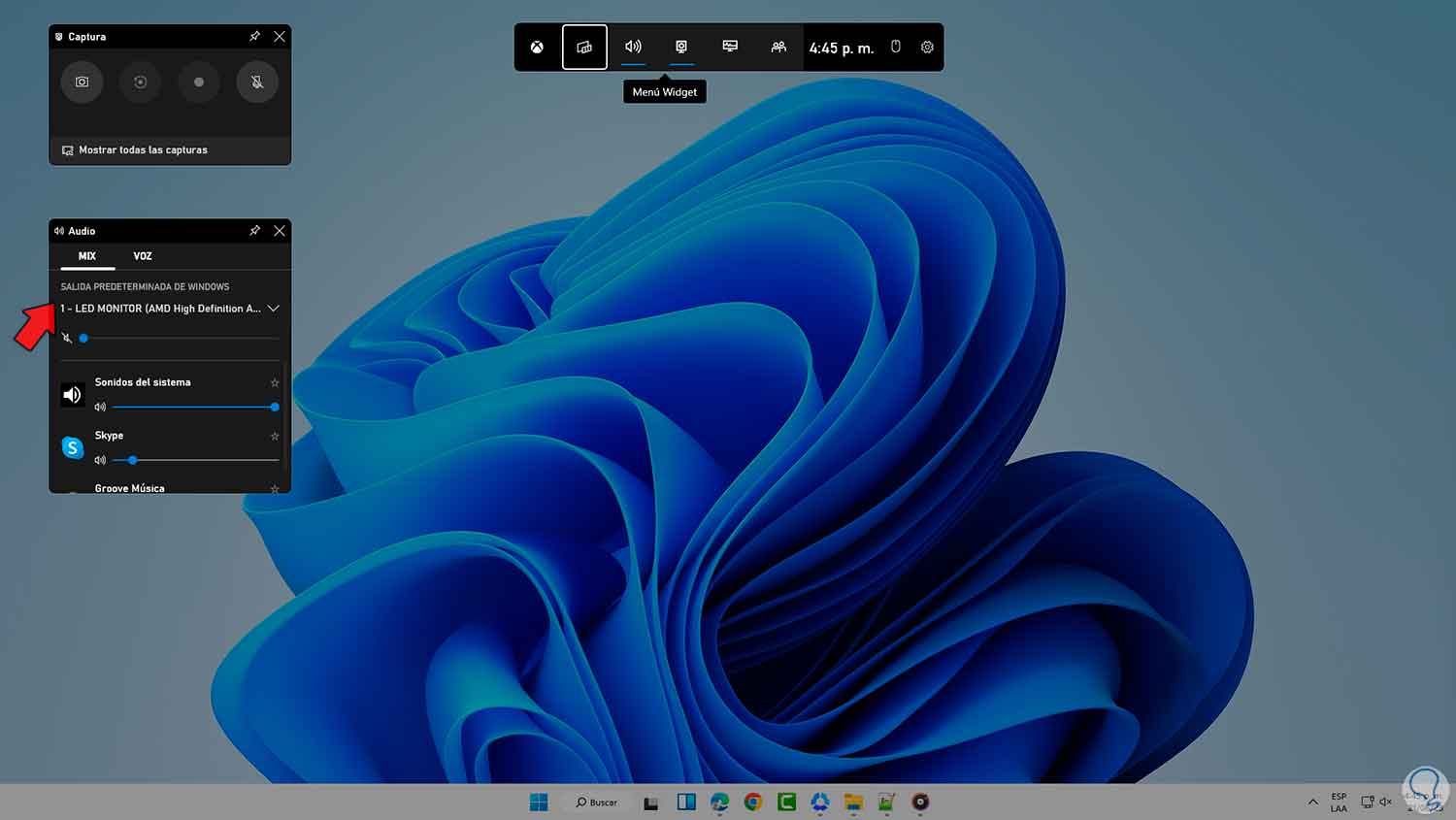Screen dimensions: 1456x820
Task: Favorite Sonidos del sistema with star
Action: pos(275,382)
